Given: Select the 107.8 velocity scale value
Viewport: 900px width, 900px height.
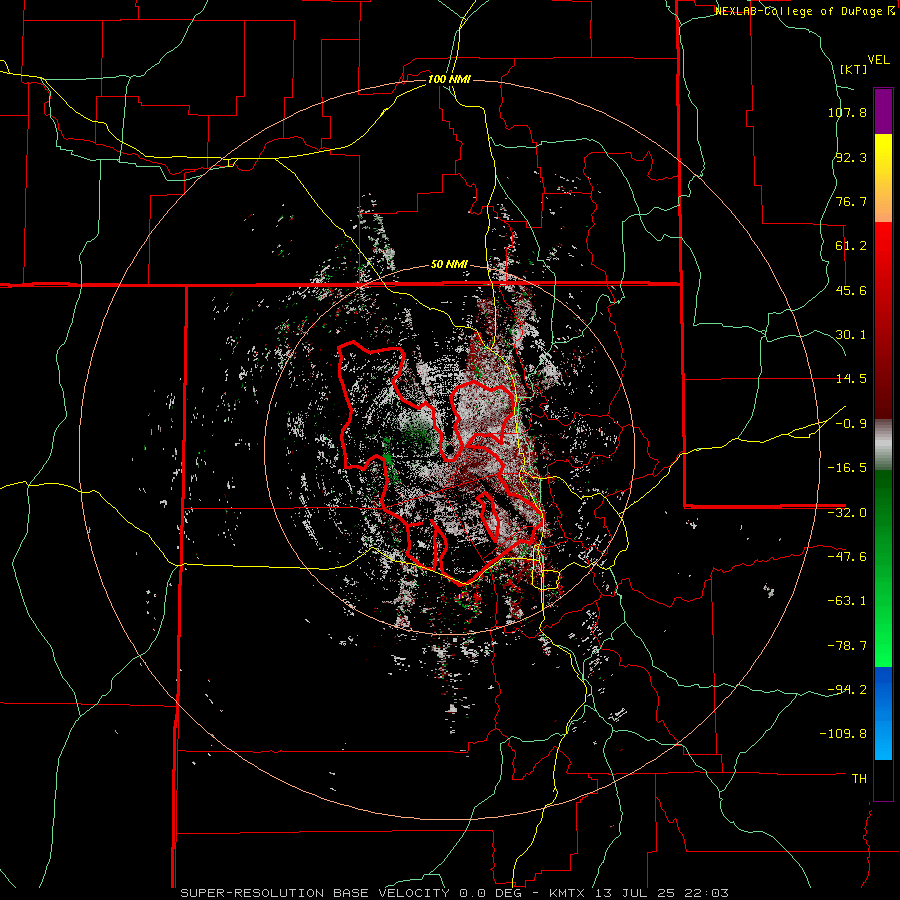Looking at the screenshot, I should click(x=847, y=112).
